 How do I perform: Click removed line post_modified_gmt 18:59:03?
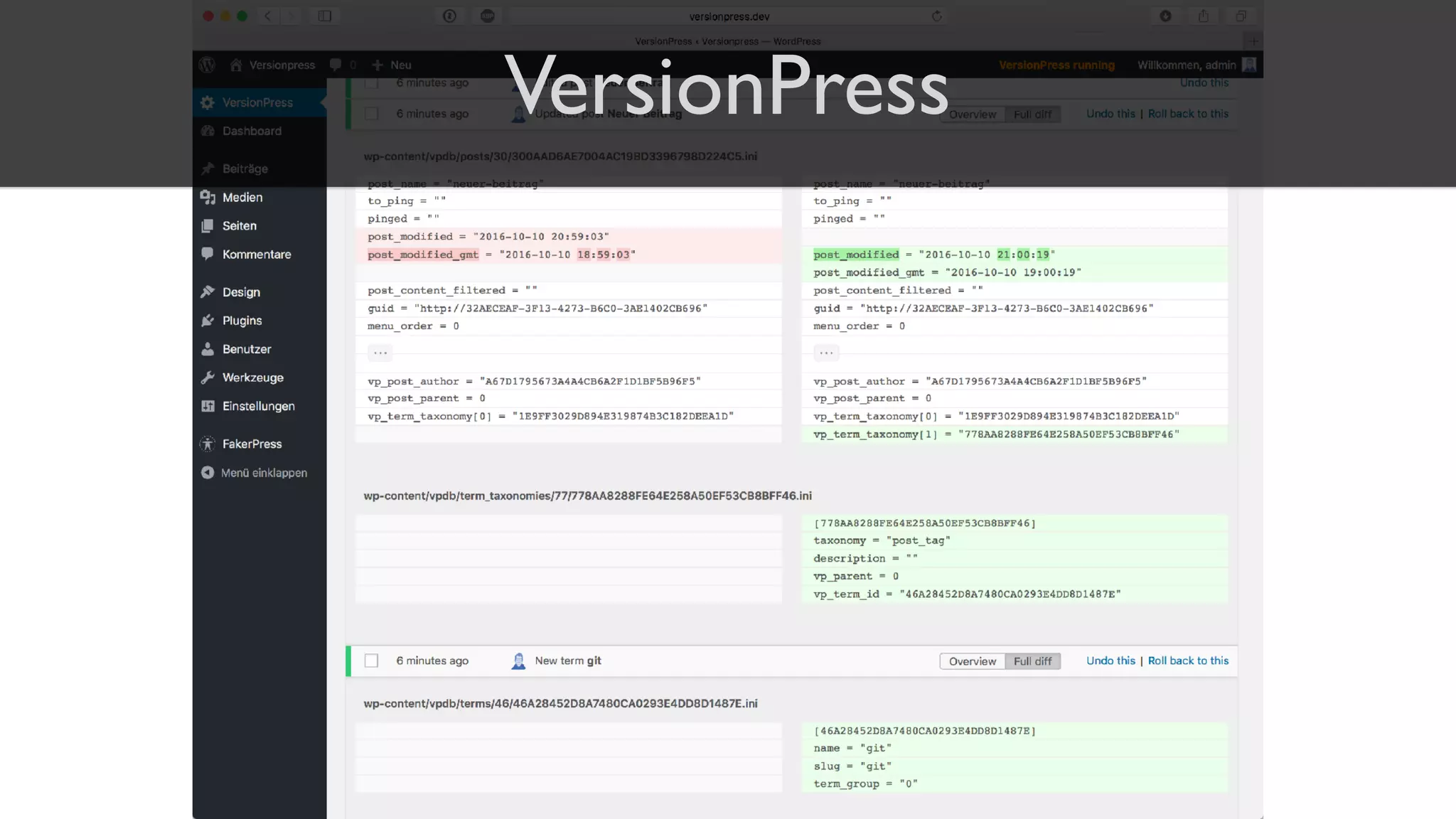pos(569,255)
